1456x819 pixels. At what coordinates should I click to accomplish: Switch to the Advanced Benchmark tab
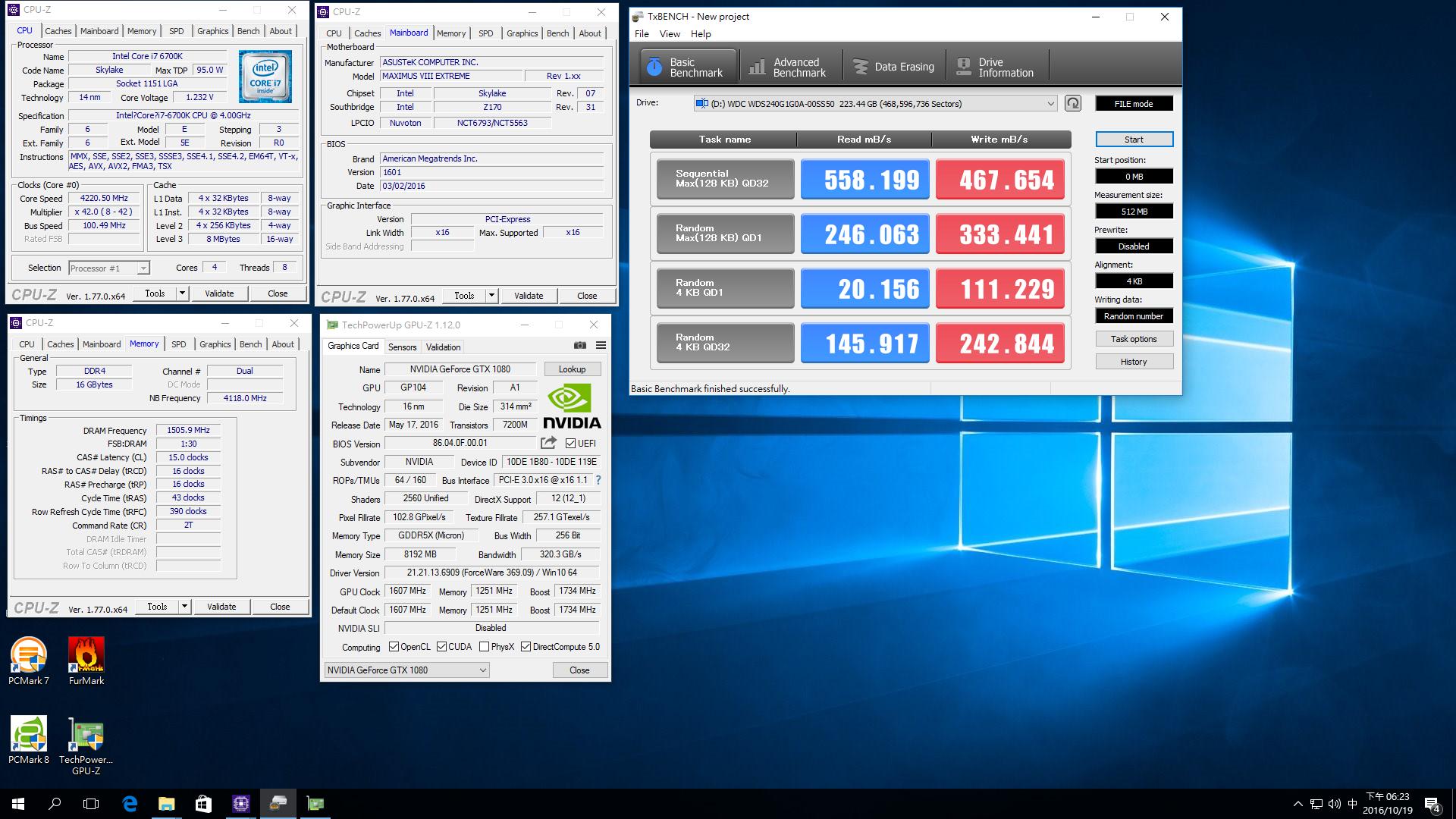789,67
